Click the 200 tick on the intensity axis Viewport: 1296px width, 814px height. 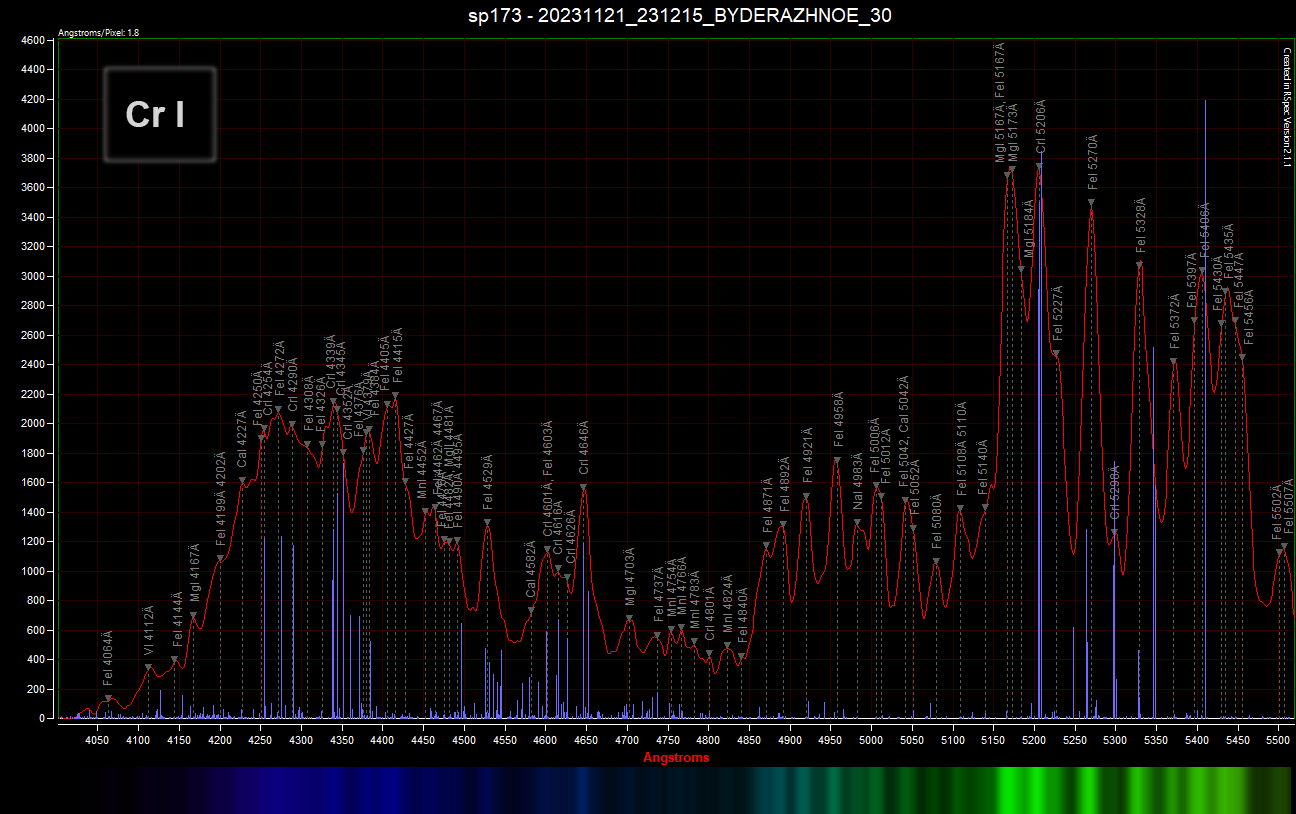(37, 689)
